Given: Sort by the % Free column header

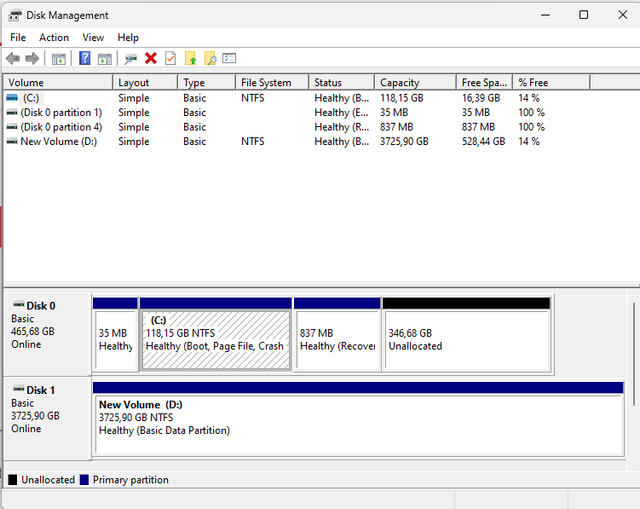Looking at the screenshot, I should pyautogui.click(x=551, y=82).
